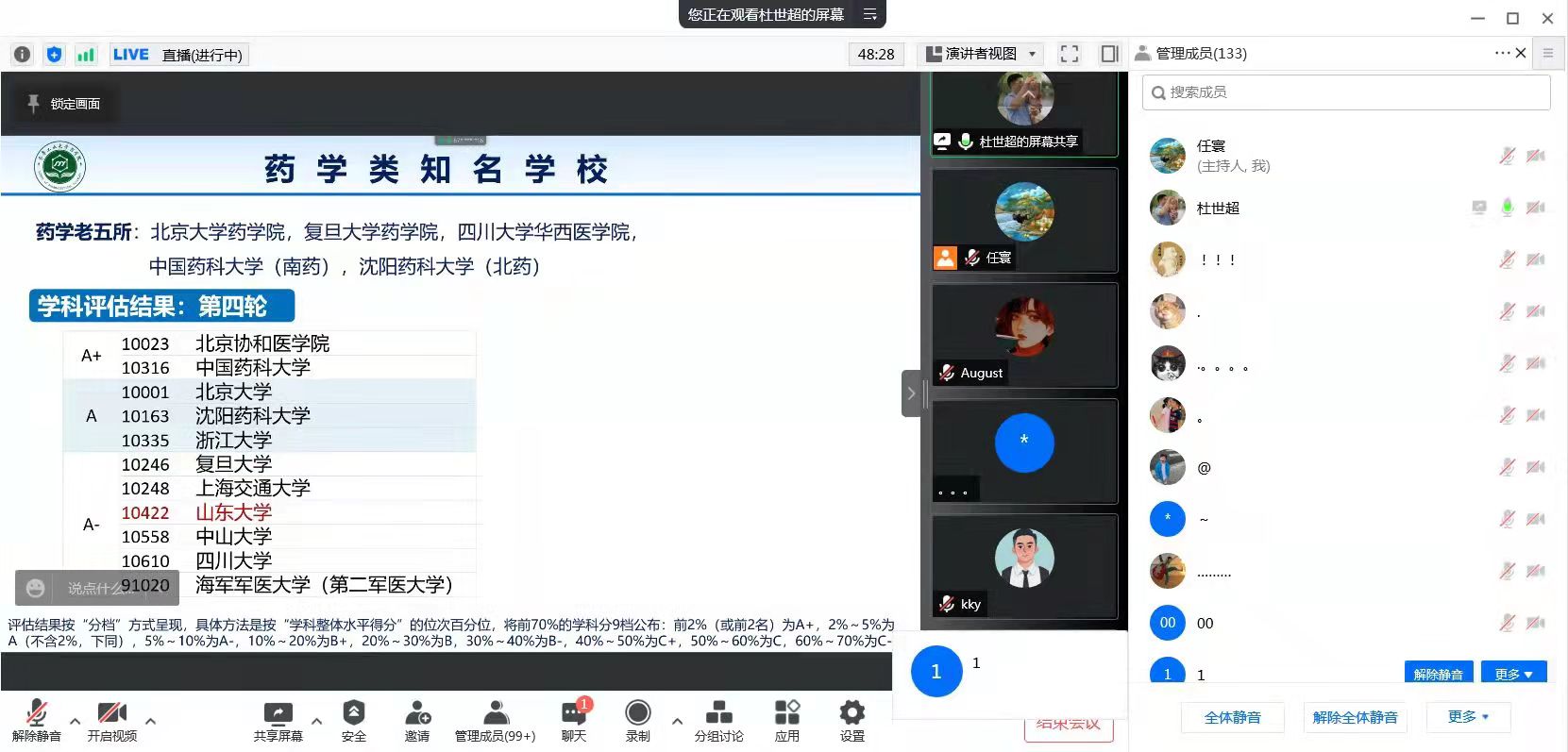Viewport: 1568px width, 752px height.
Task: Toggle the camera icon in 任寰's row
Action: (x=1537, y=156)
